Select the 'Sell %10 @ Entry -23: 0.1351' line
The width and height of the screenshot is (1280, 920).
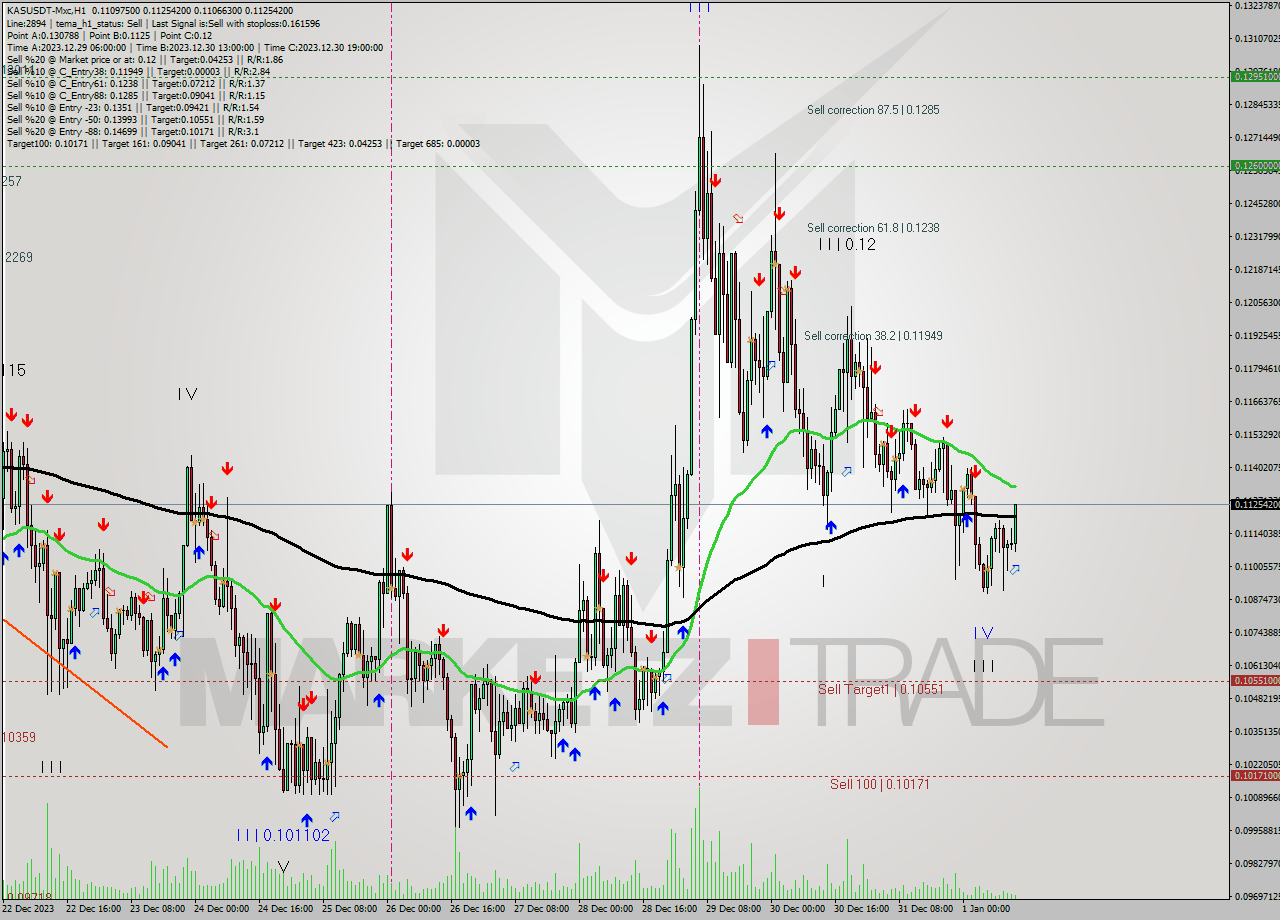(133, 107)
